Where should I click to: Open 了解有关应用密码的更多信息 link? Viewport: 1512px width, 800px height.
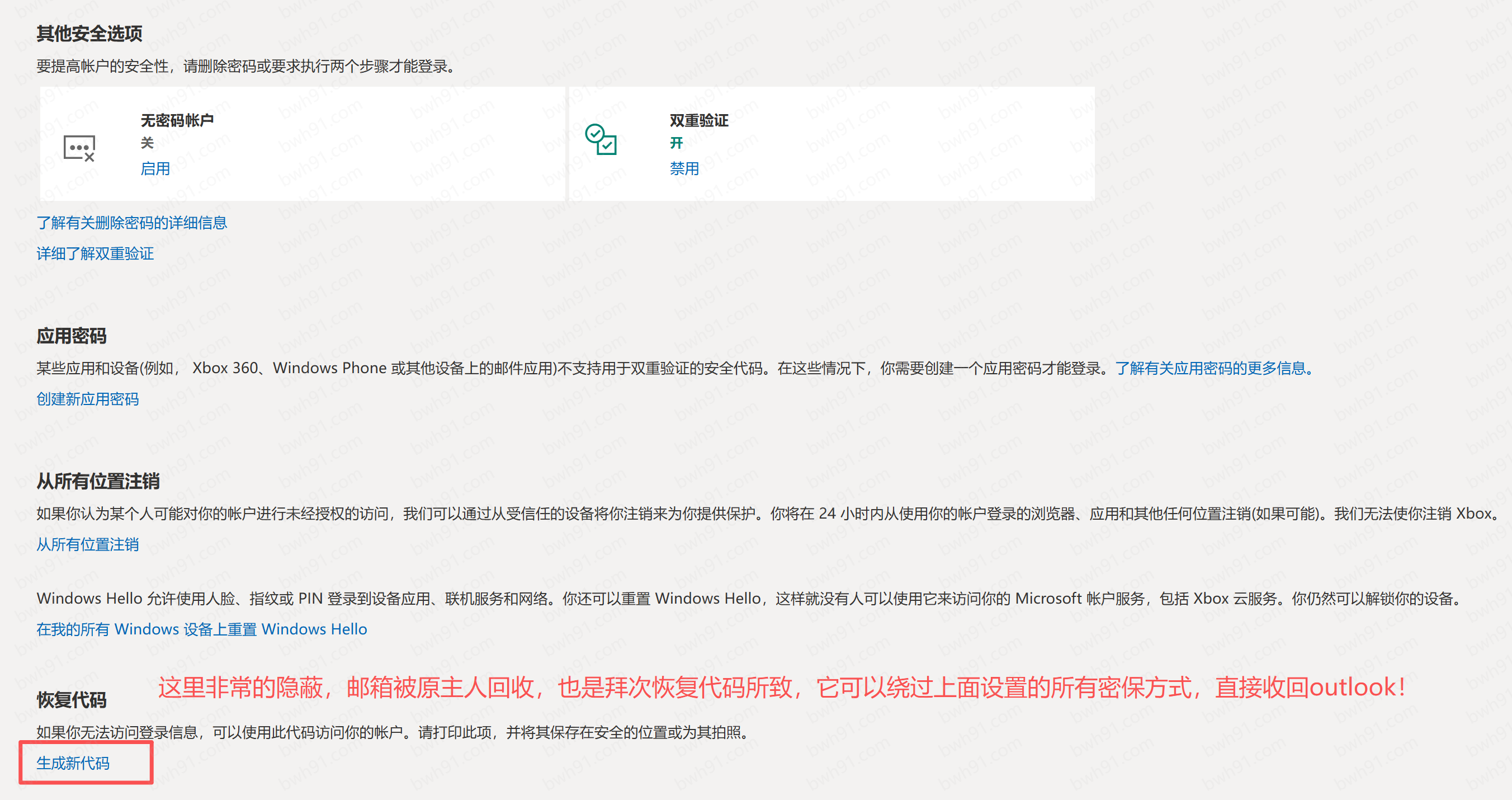click(1213, 368)
